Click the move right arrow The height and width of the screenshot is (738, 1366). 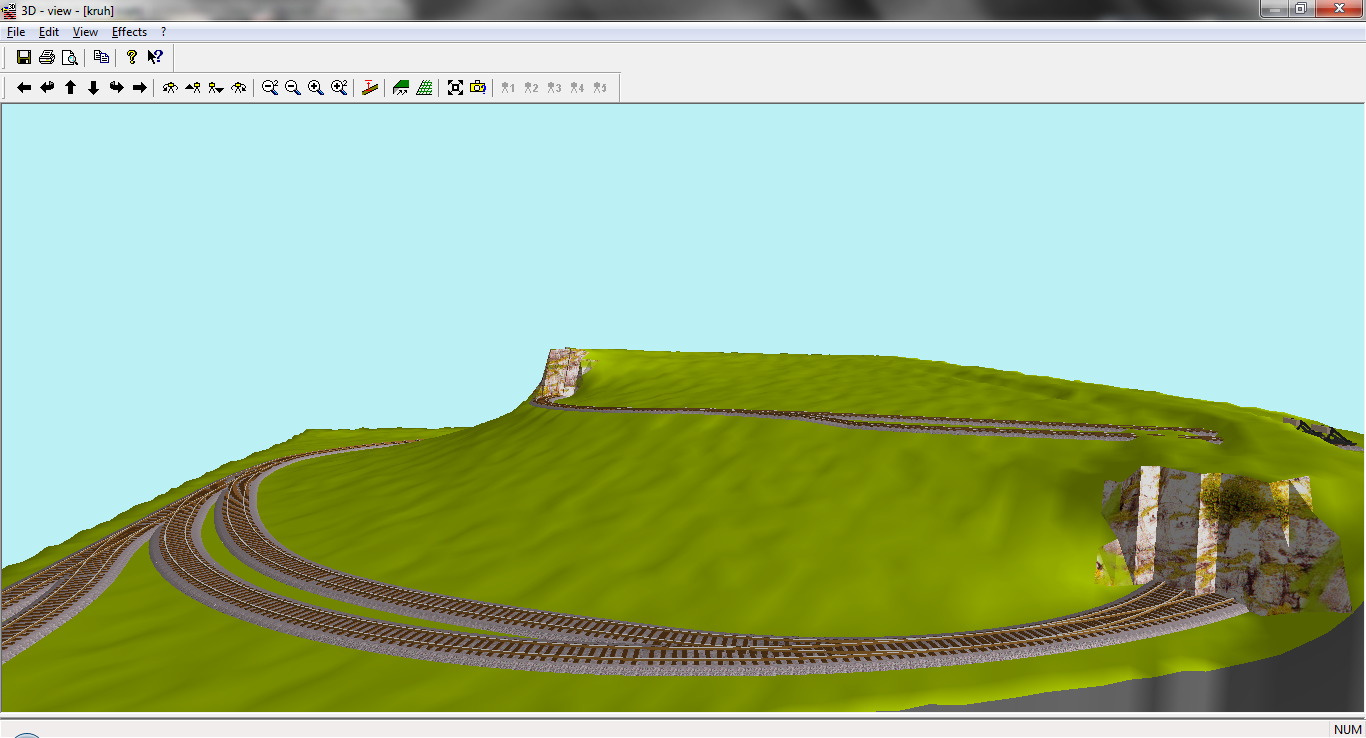(140, 88)
